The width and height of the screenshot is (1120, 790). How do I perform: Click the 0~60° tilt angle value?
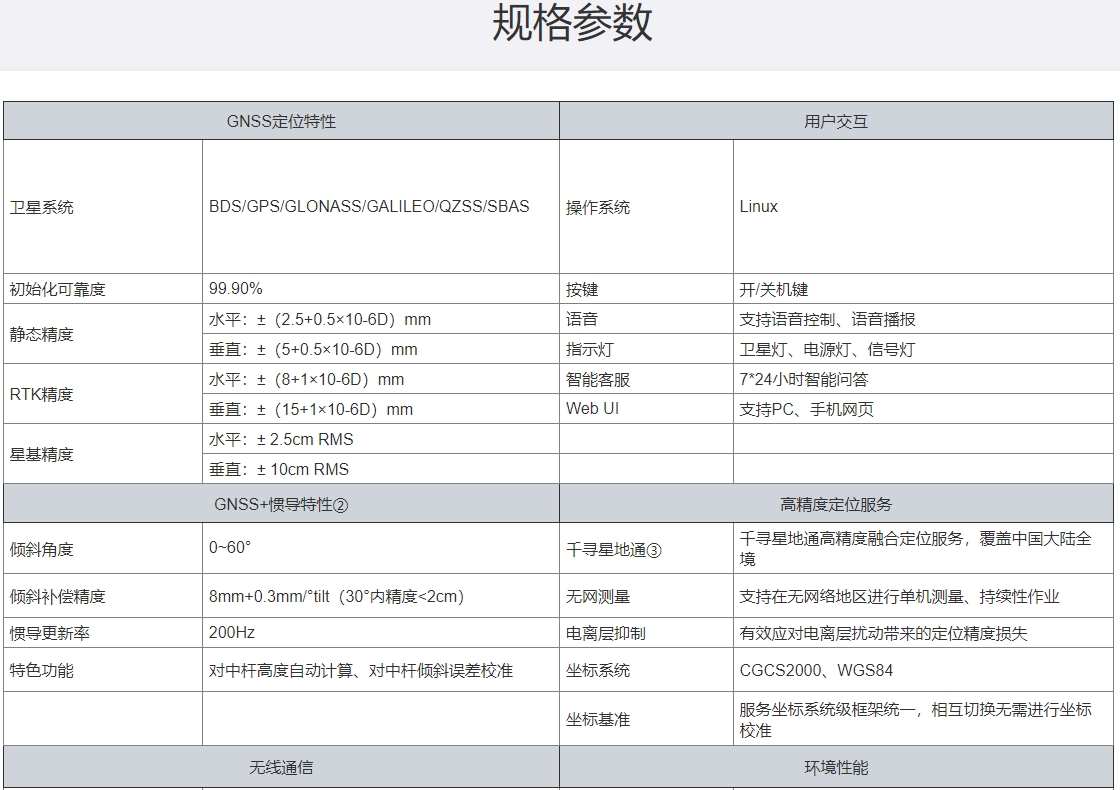point(230,548)
